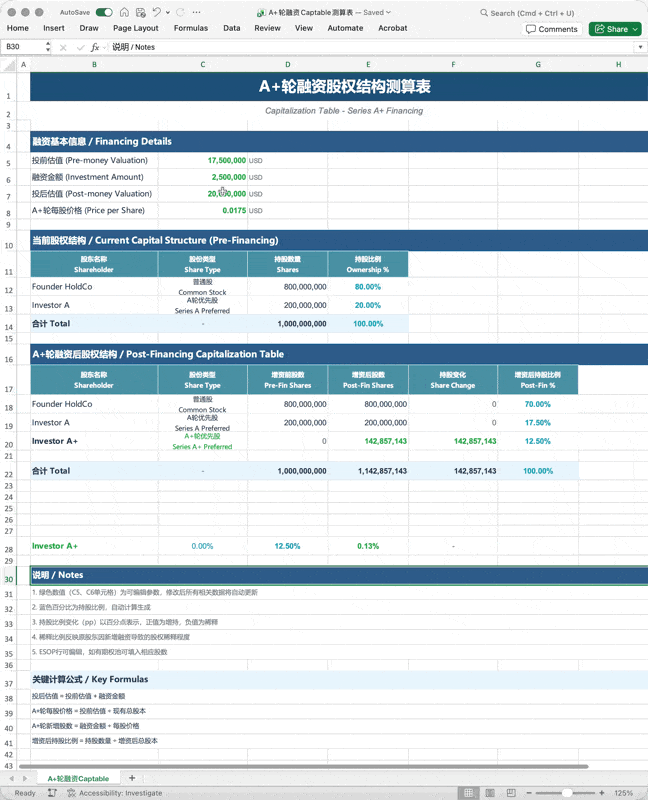
Task: Click the Ready status indicator
Action: (x=25, y=793)
